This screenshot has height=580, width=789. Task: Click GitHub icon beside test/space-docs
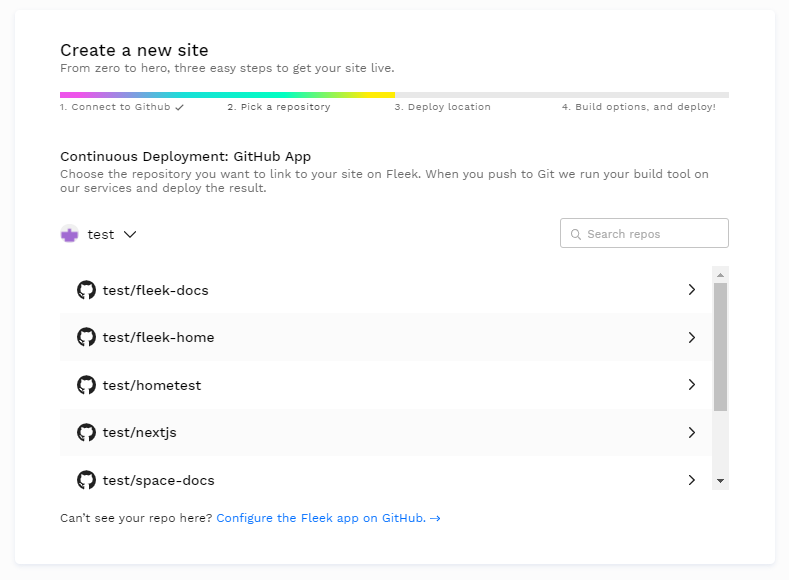point(86,480)
